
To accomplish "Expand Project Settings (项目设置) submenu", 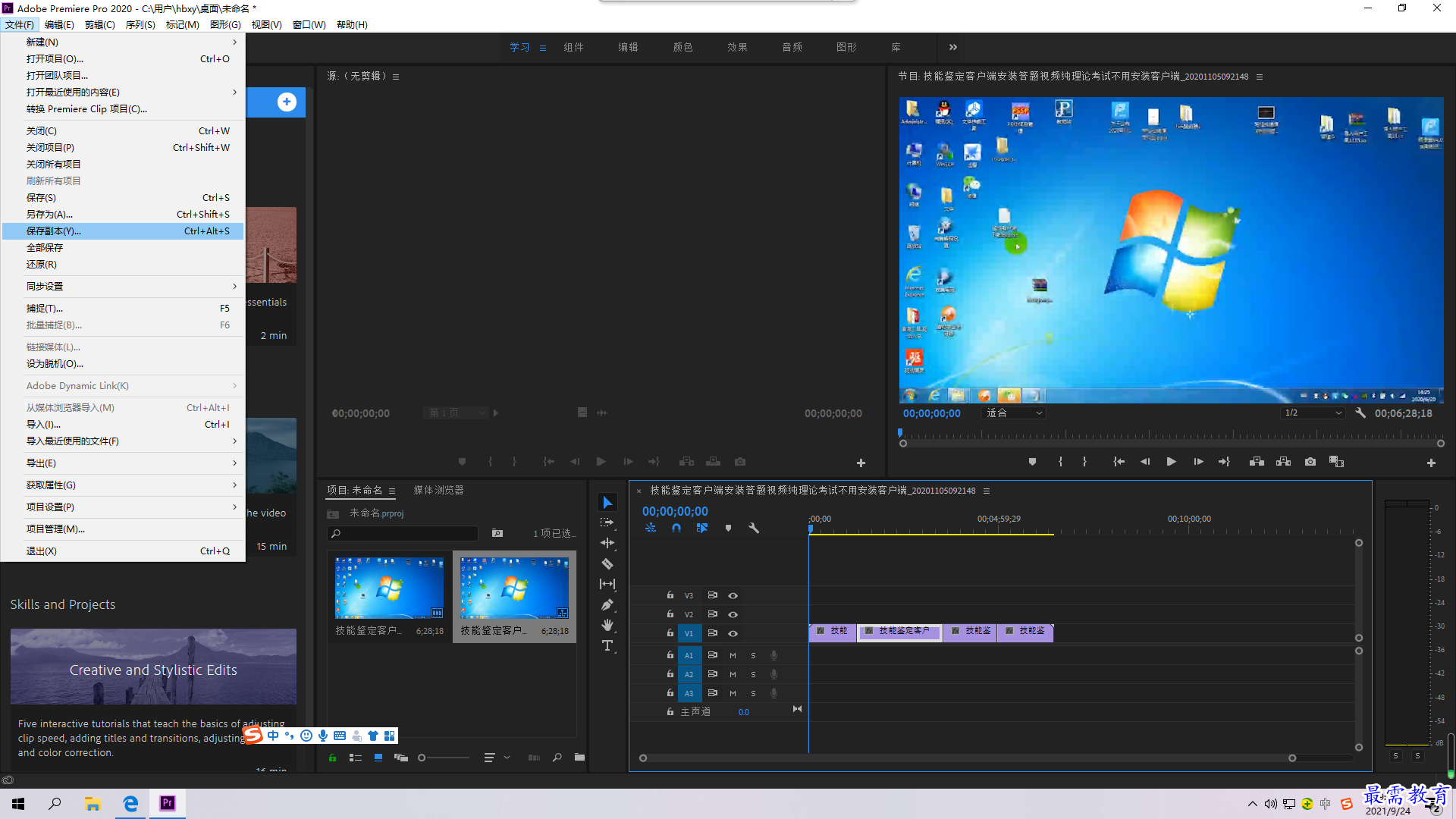I will coord(123,507).
